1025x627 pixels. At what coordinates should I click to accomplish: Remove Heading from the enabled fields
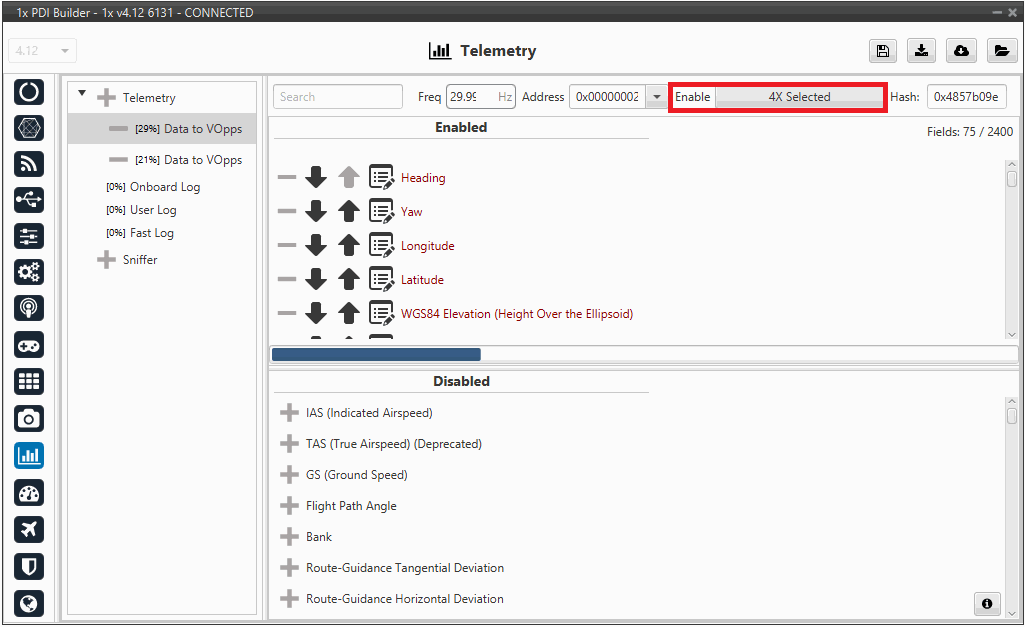(287, 178)
